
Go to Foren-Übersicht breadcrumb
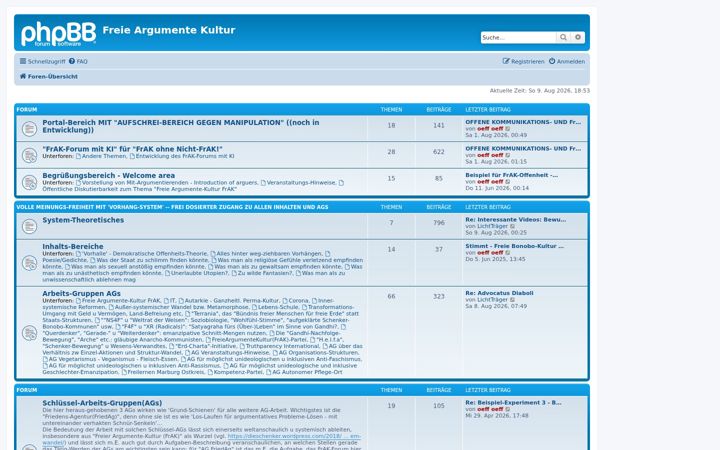click(x=49, y=76)
